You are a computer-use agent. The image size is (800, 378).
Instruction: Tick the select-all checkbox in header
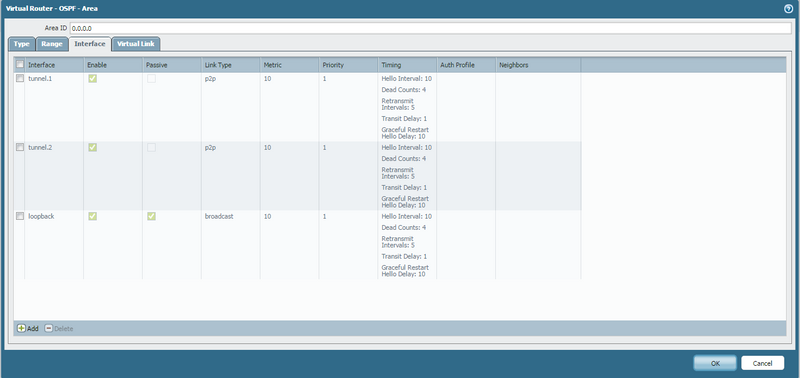tap(19, 65)
